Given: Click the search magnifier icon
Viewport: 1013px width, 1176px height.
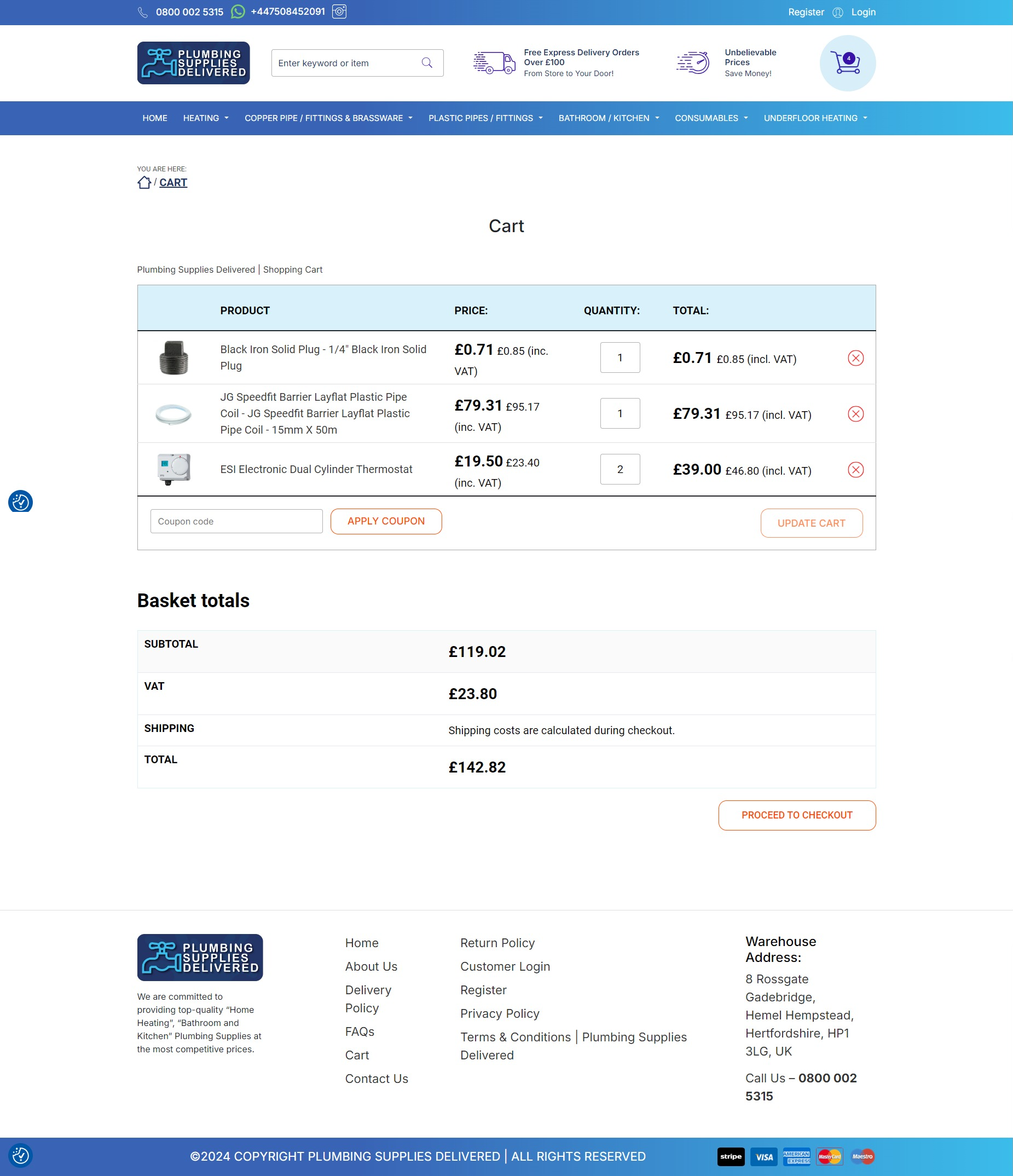Looking at the screenshot, I should pyautogui.click(x=427, y=63).
